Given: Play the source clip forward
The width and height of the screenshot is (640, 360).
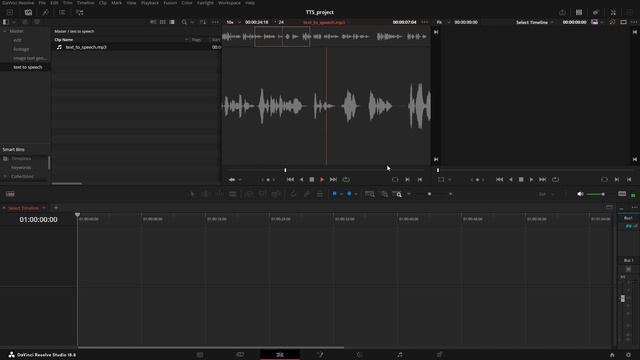Looking at the screenshot, I should (x=322, y=180).
